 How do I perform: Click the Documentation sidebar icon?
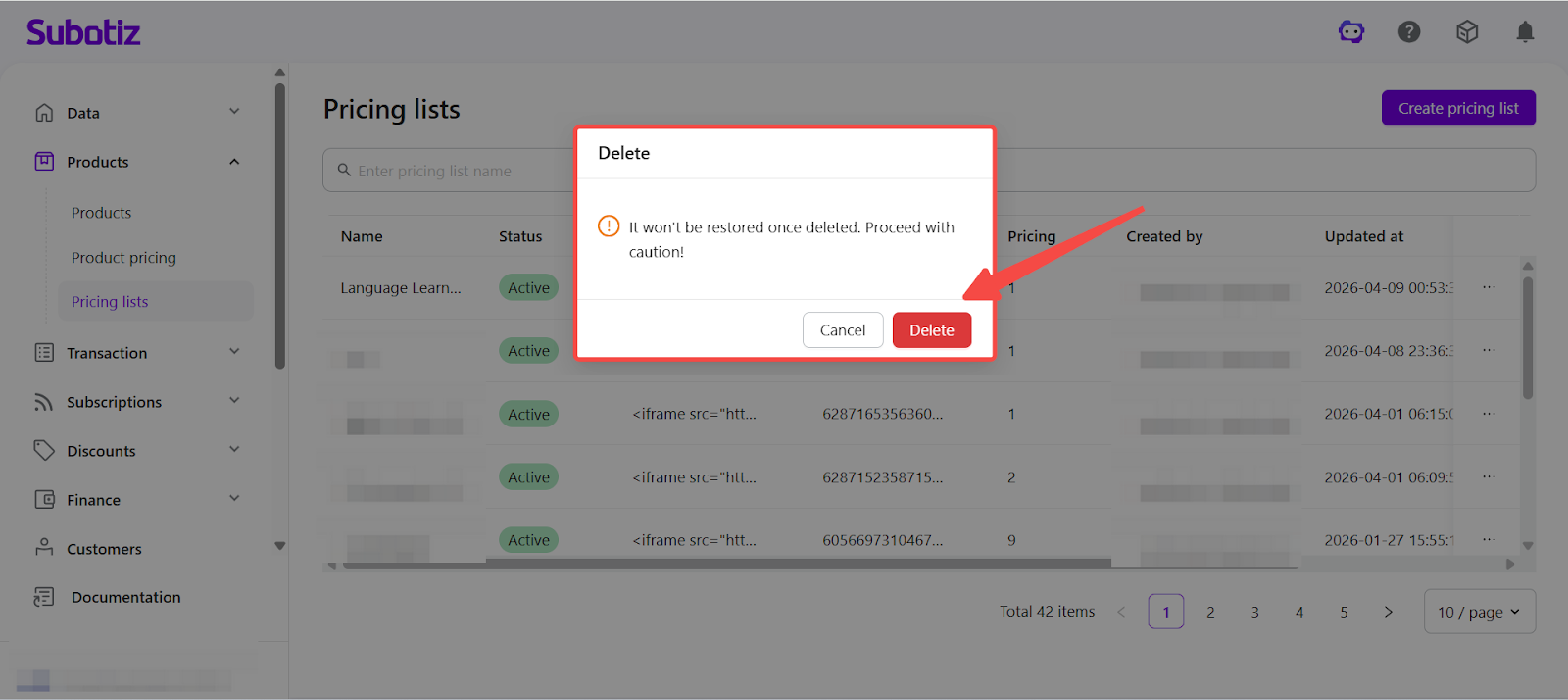coord(44,597)
